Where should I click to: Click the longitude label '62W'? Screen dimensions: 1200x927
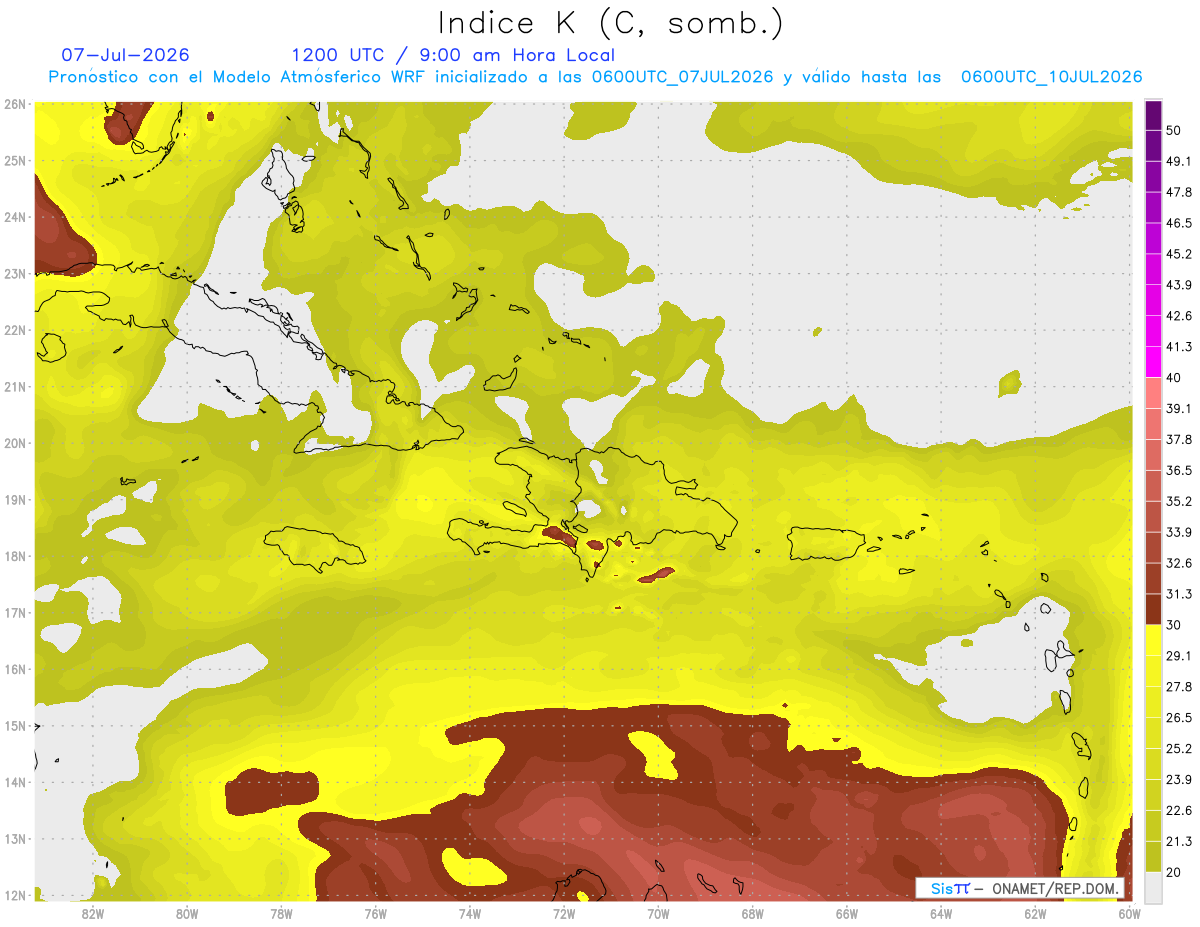pos(1035,913)
